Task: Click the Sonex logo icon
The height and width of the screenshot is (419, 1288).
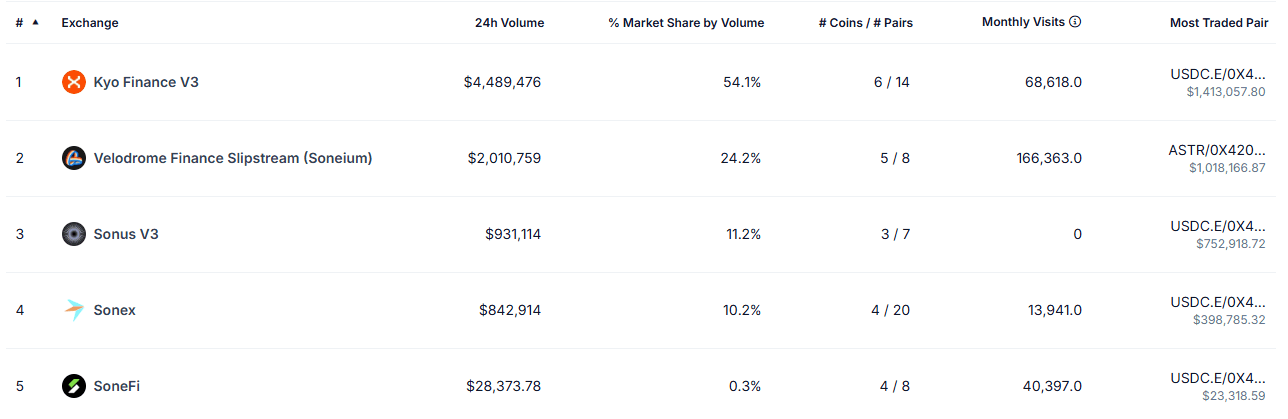Action: 73,310
